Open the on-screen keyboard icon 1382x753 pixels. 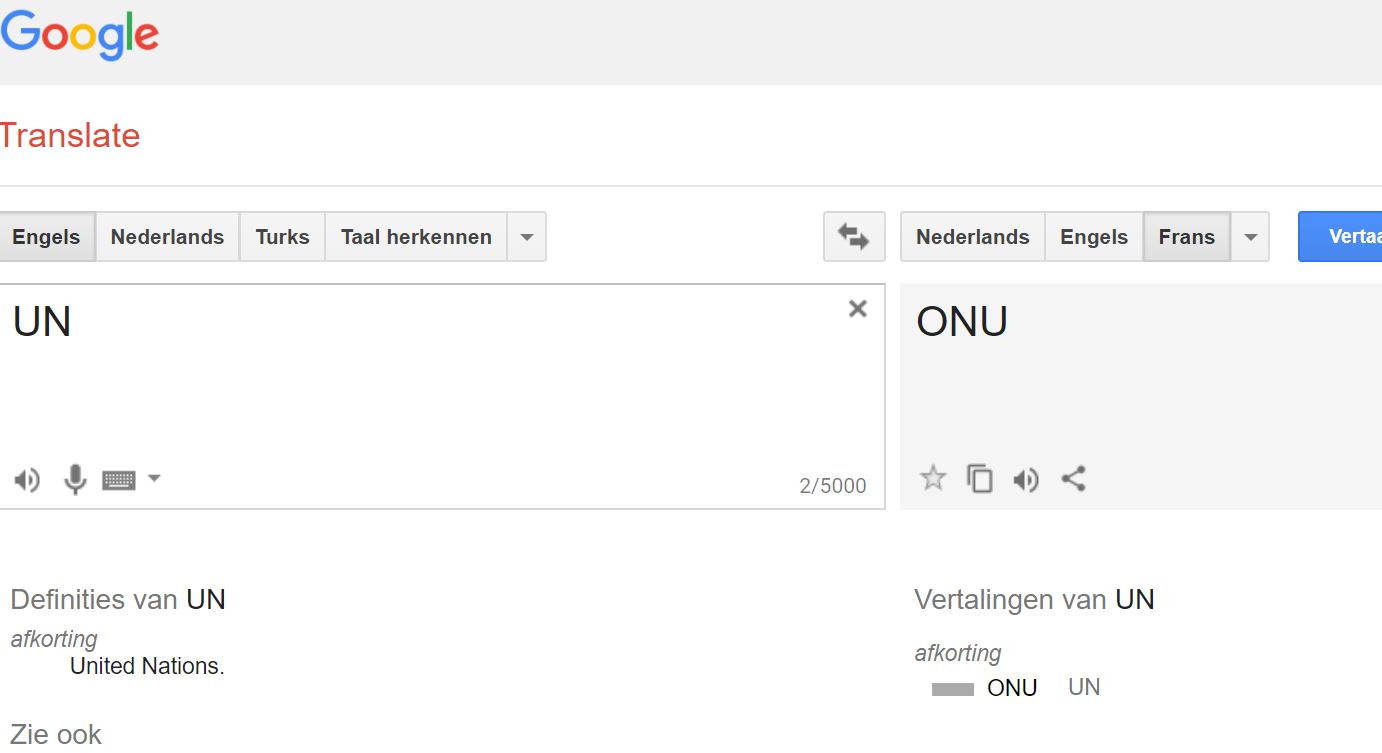(119, 480)
